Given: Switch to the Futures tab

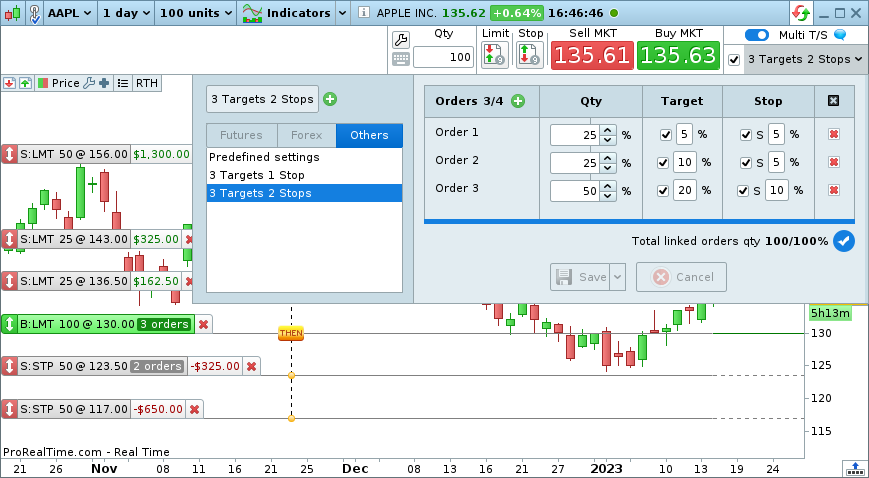Looking at the screenshot, I should (241, 135).
